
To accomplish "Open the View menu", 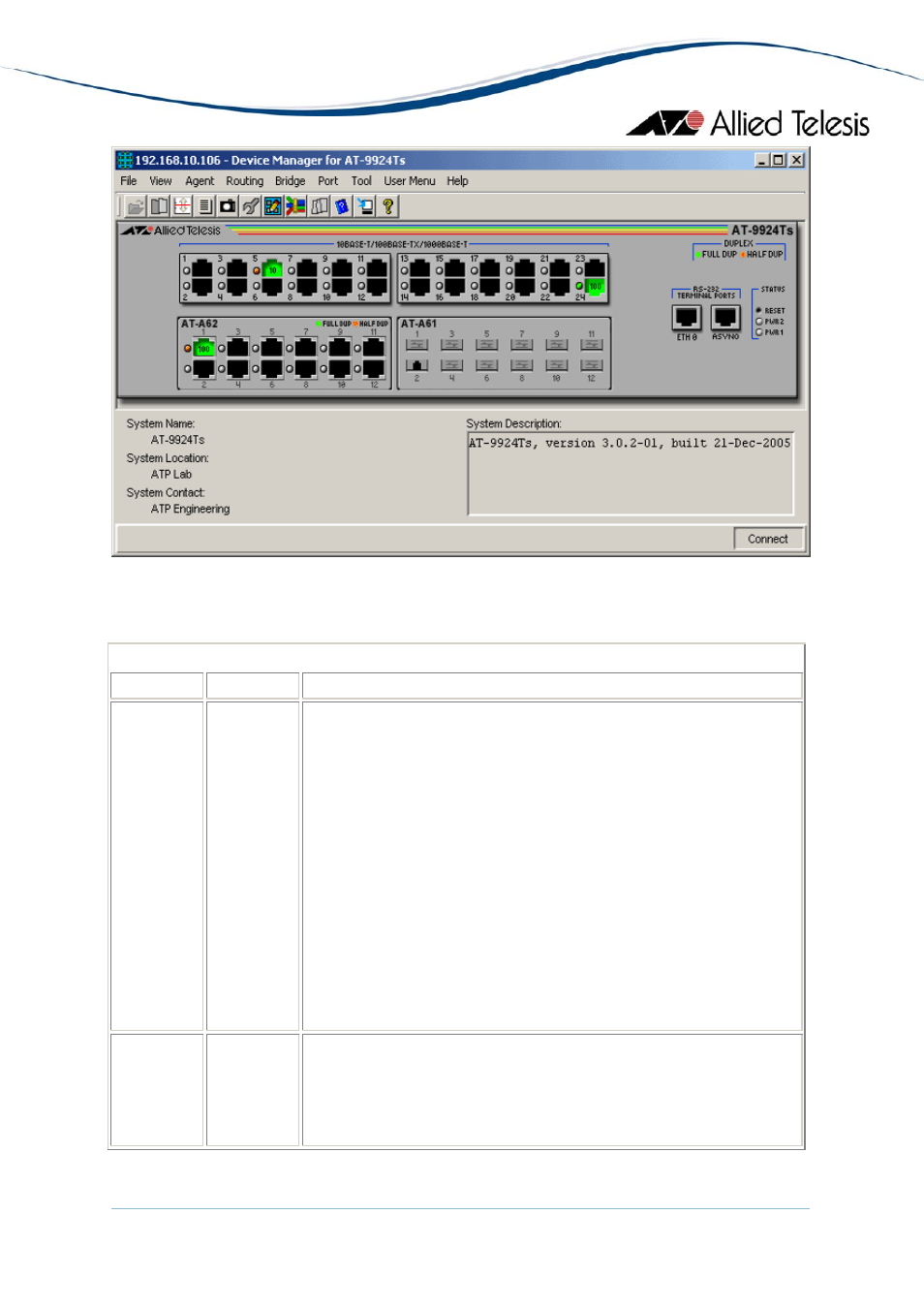I will tap(161, 181).
